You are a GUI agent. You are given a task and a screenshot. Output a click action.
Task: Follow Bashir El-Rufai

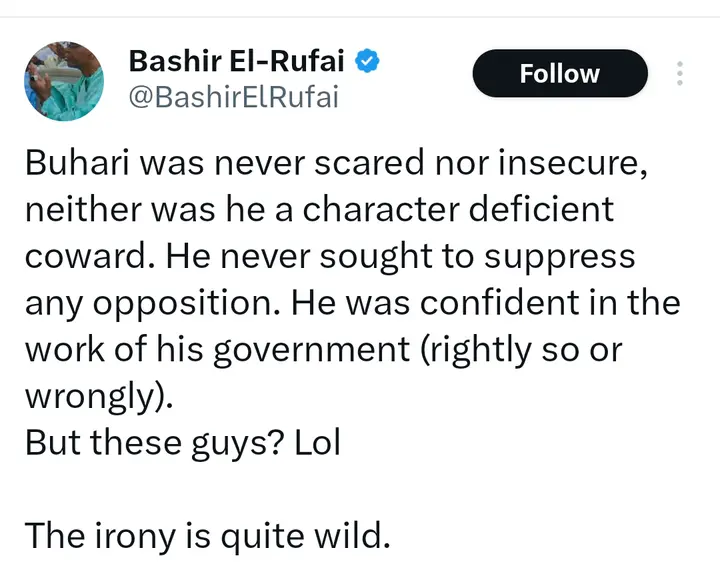[559, 74]
